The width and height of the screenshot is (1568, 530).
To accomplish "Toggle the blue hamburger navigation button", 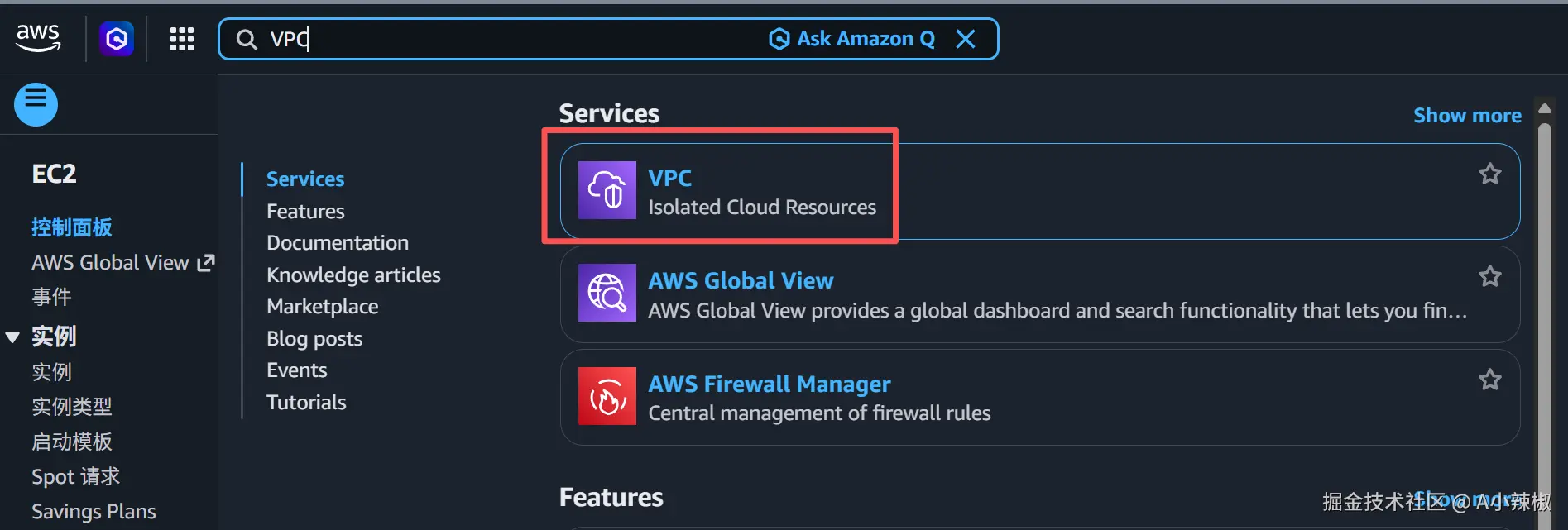I will pyautogui.click(x=36, y=104).
